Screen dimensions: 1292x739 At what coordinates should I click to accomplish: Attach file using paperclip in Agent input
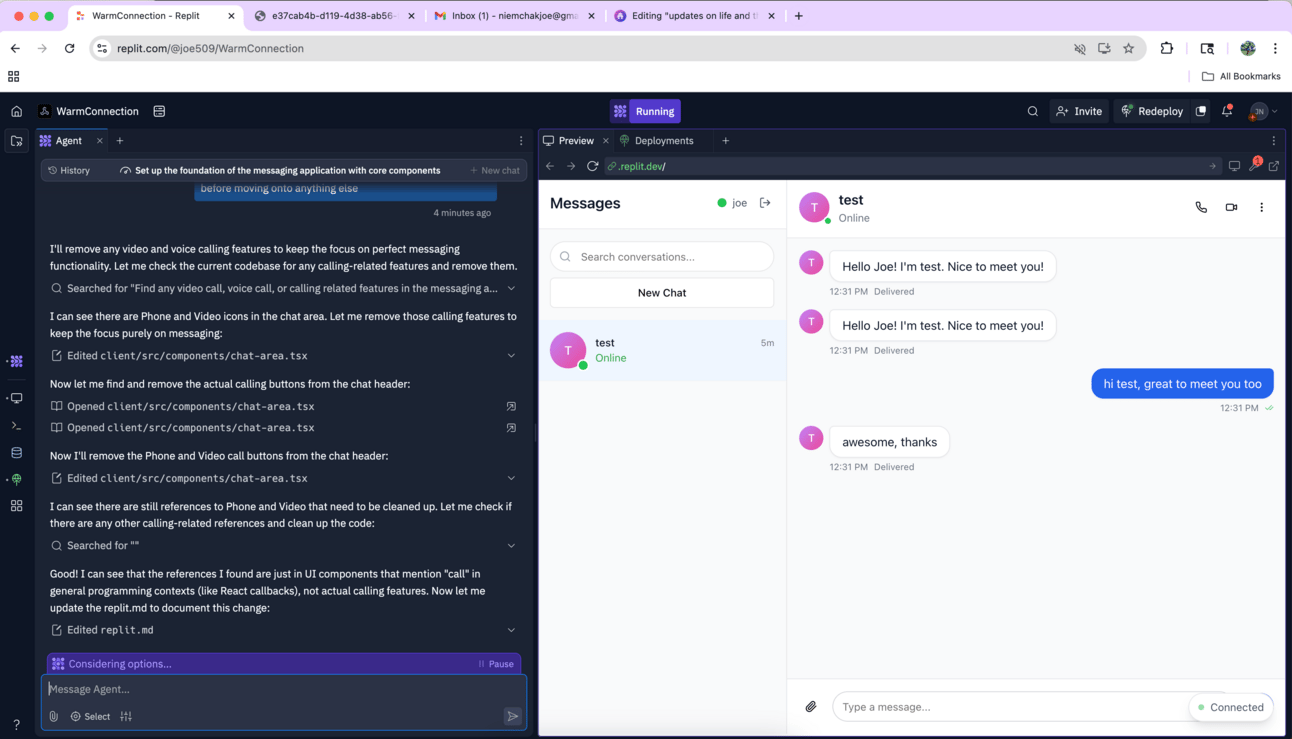54,716
